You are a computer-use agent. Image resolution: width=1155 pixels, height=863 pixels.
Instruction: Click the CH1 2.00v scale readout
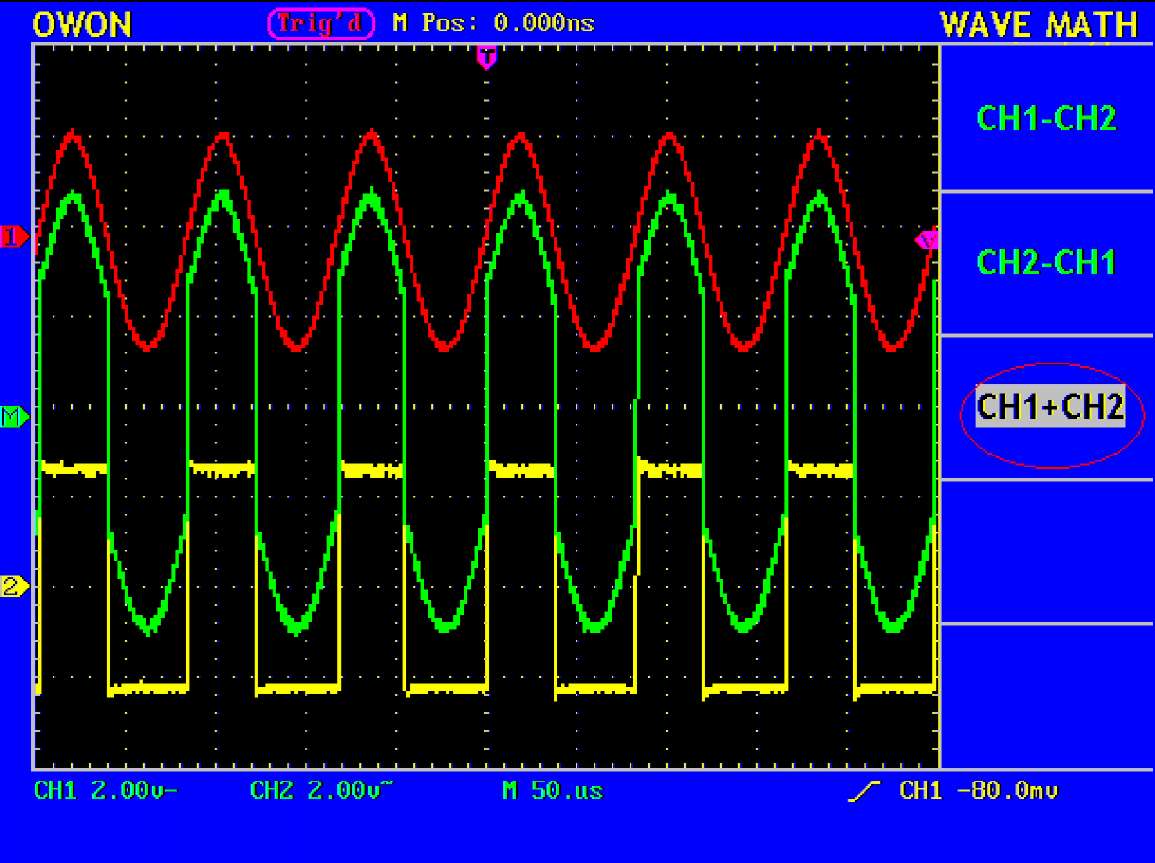click(x=106, y=791)
